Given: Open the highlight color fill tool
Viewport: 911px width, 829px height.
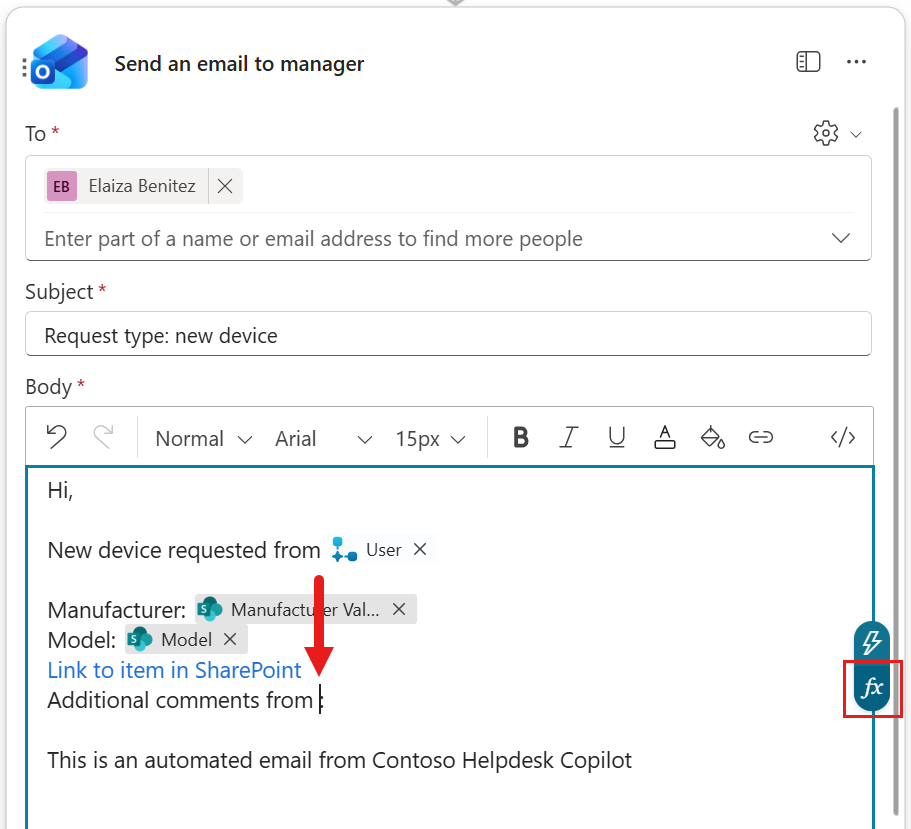Looking at the screenshot, I should [x=712, y=437].
